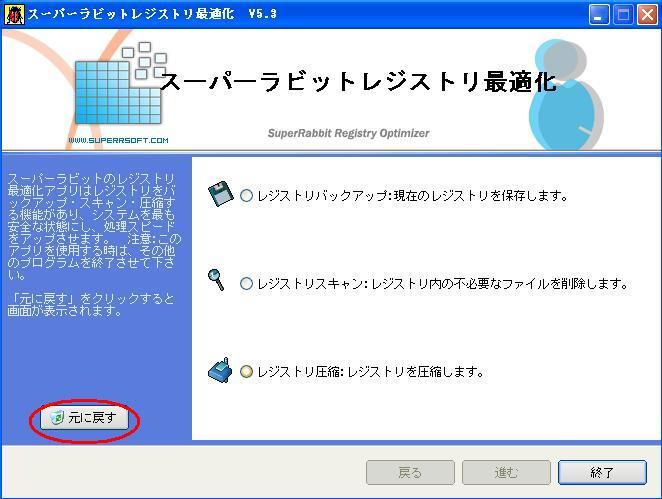Click the magnifying glass registry scan icon
The image size is (662, 499).
click(217, 280)
